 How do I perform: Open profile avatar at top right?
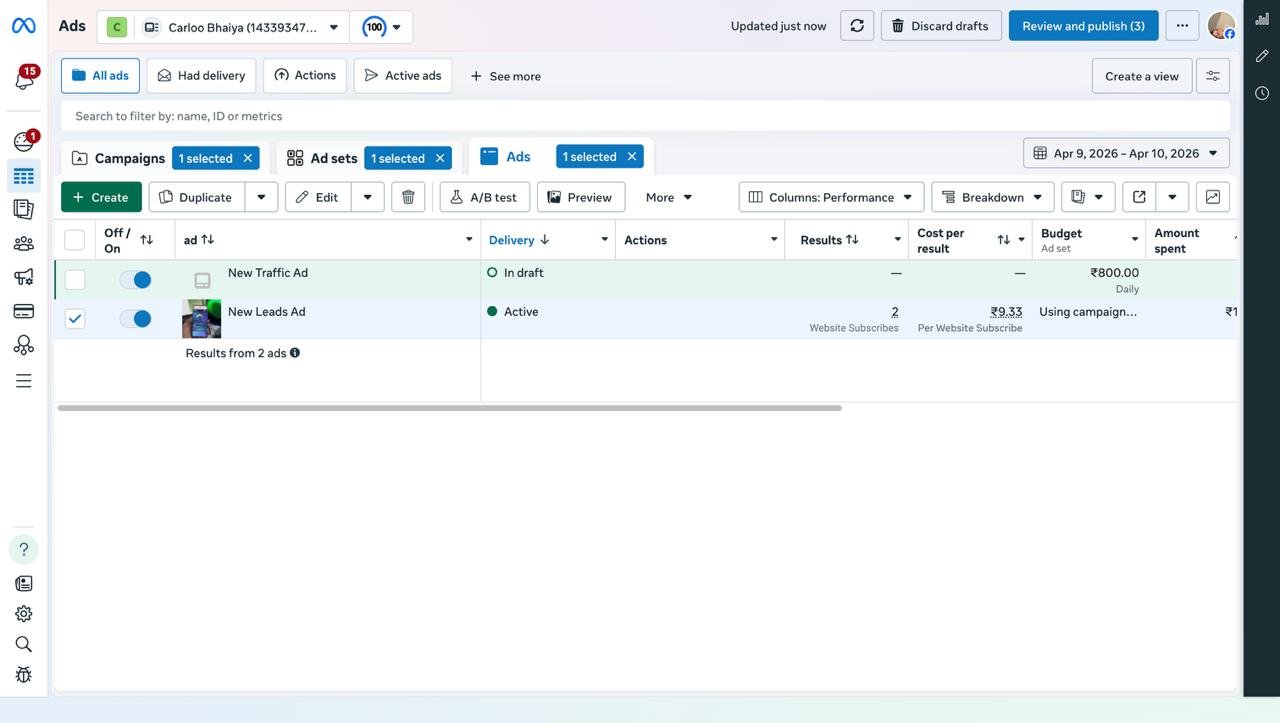1221,26
